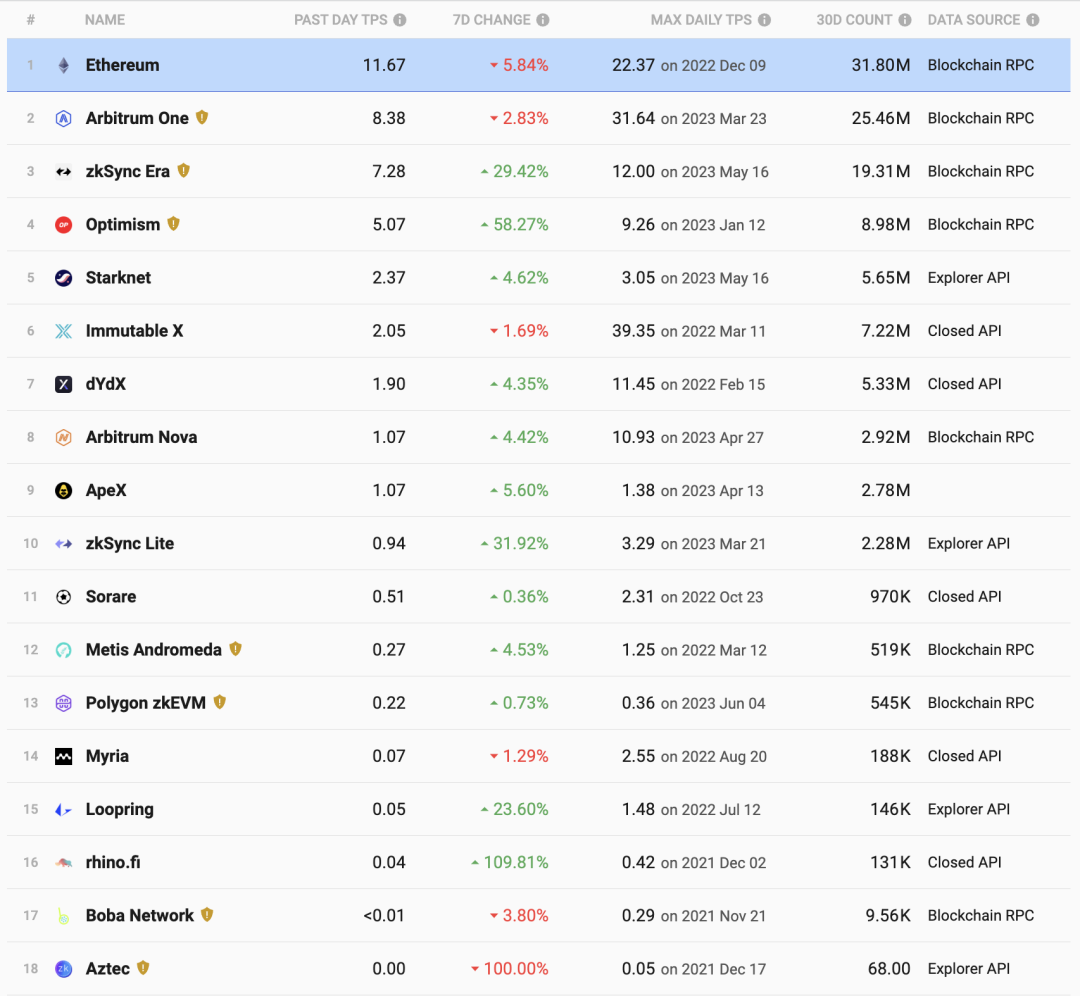Click the verification shield beside Arbitrum One
The image size is (1080, 996).
202,117
